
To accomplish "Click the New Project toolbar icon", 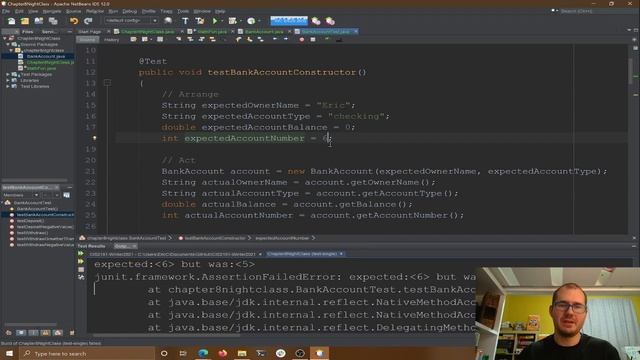I will point(25,21).
